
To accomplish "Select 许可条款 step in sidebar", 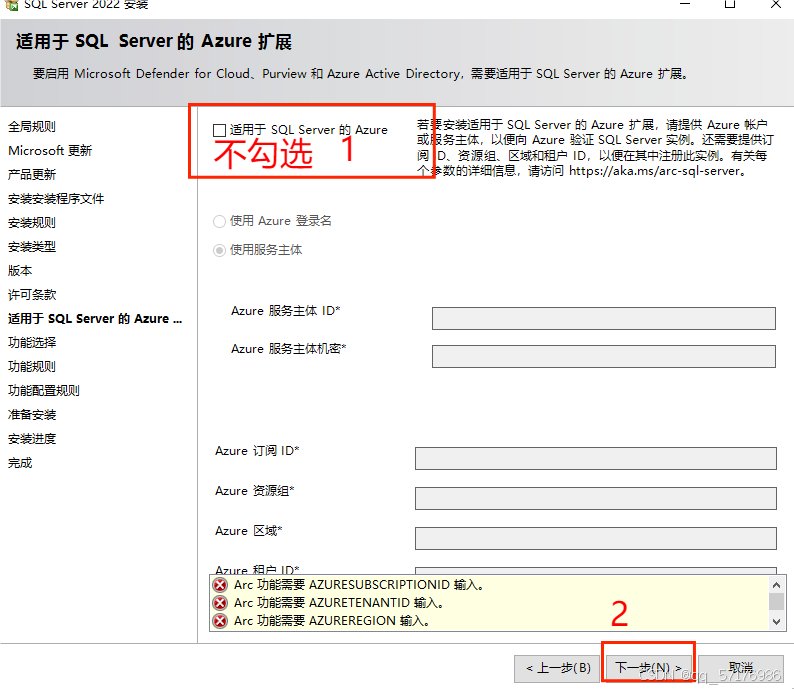I will [32, 295].
